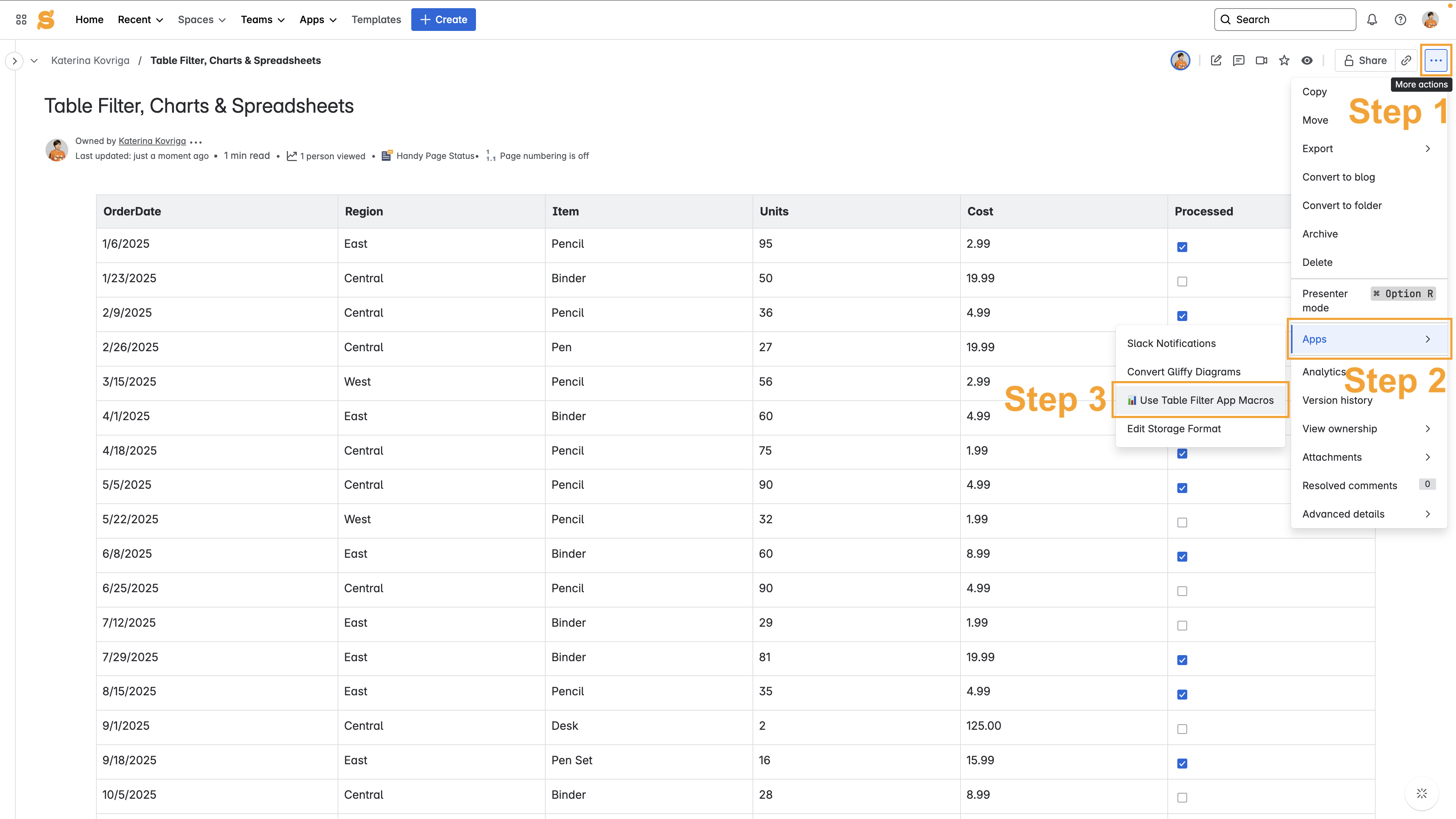This screenshot has height=819, width=1456.
Task: Click the More actions ellipsis button
Action: [1436, 60]
